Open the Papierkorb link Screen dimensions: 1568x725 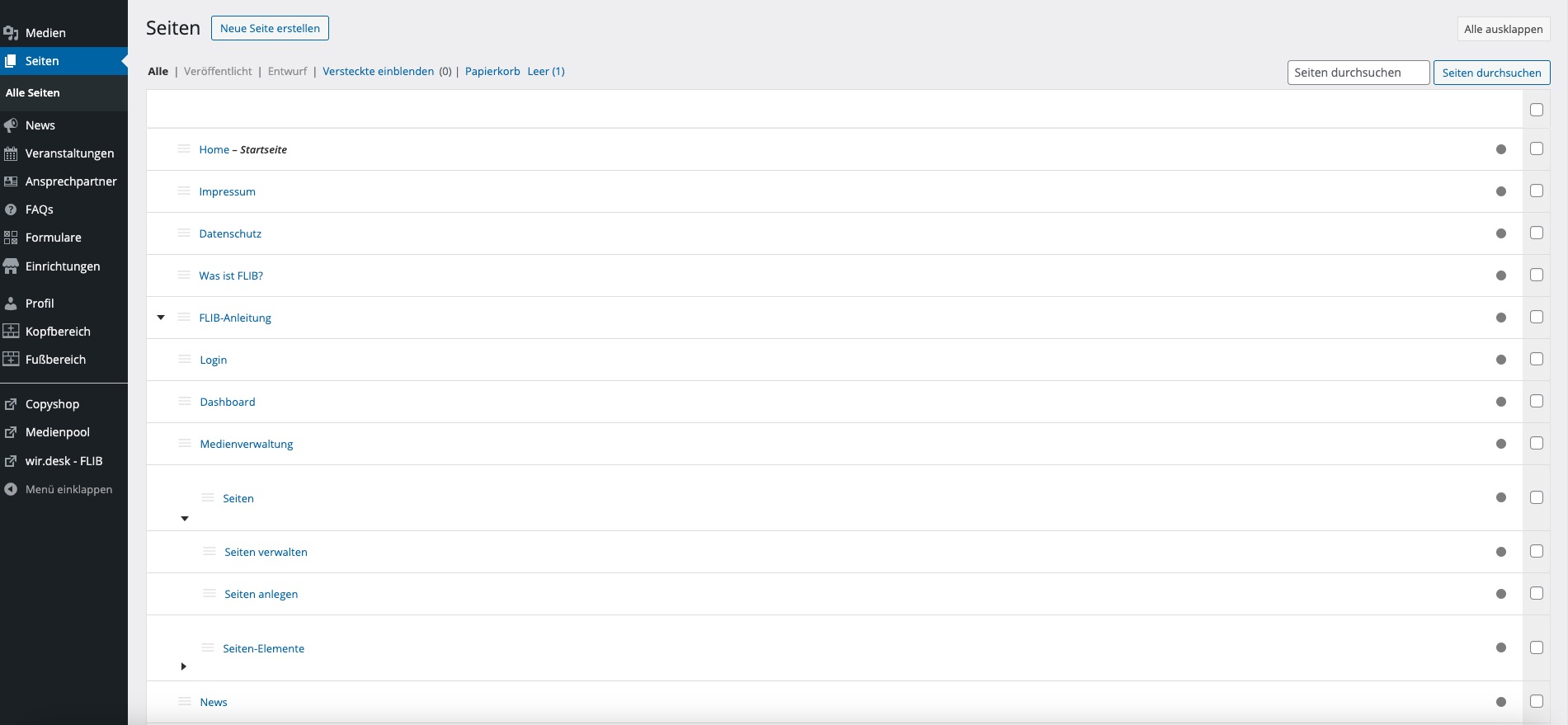tap(492, 72)
